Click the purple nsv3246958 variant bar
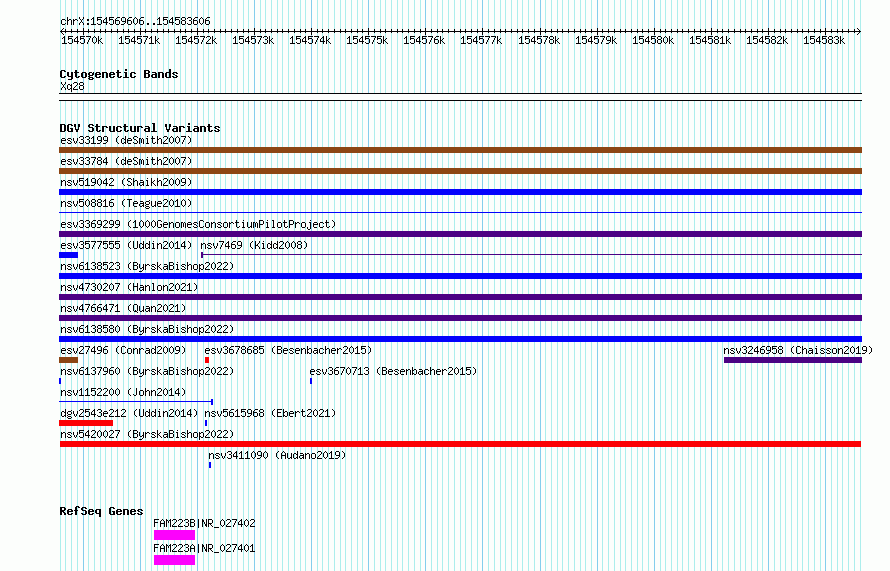Screen dimensions: 890x571 [793, 360]
